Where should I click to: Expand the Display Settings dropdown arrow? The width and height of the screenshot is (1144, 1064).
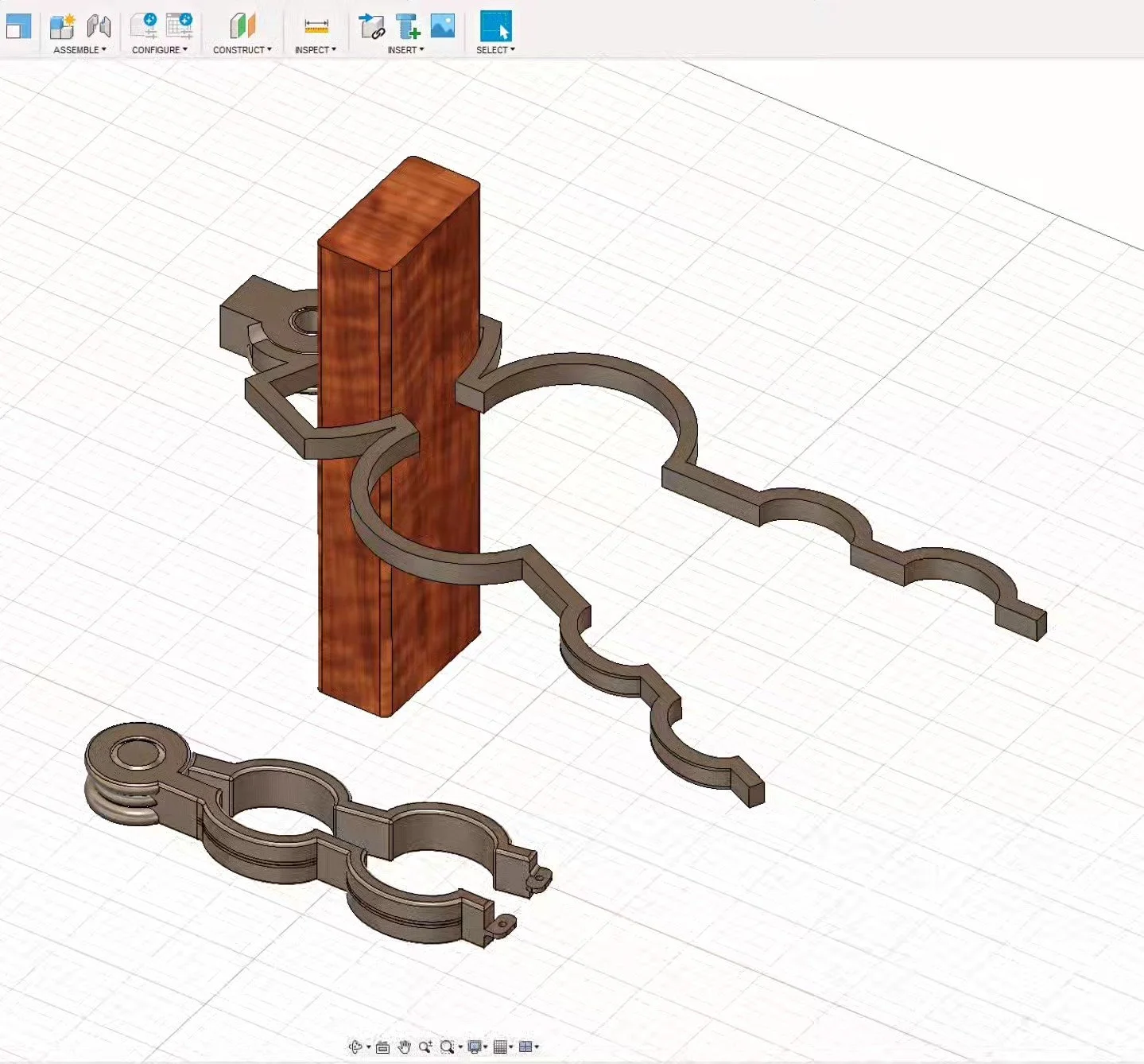485,1047
